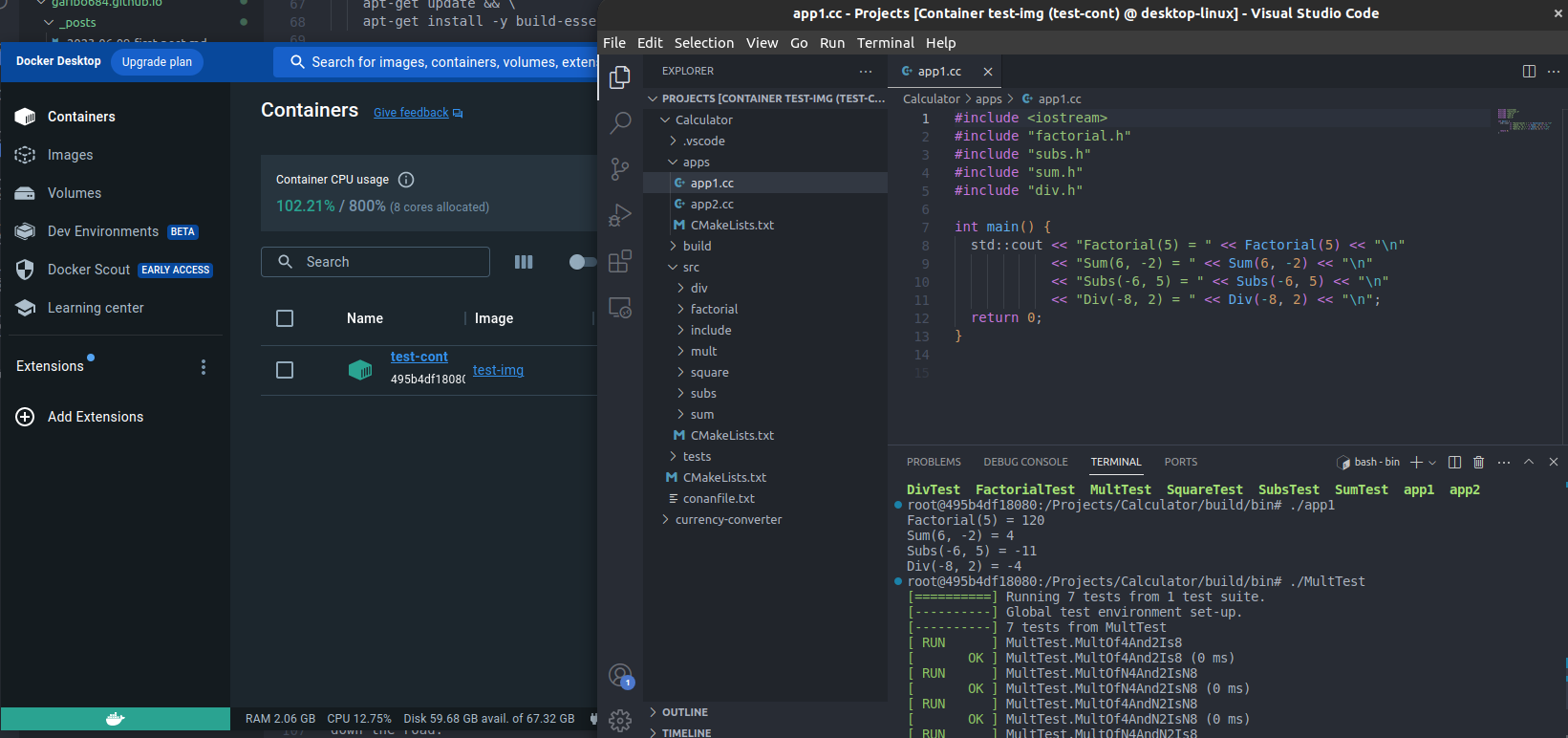1568x738 pixels.
Task: Kill terminal with the trash icon
Action: (1478, 463)
